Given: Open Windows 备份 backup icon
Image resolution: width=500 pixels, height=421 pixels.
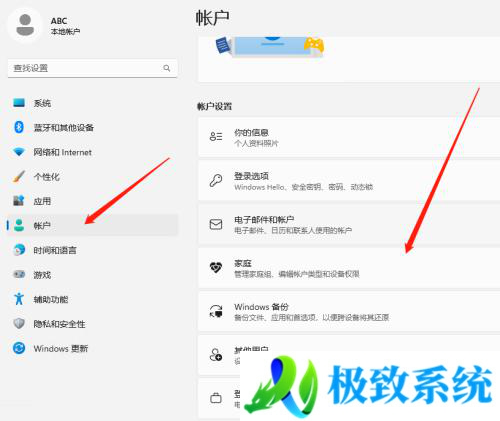Looking at the screenshot, I should (216, 311).
